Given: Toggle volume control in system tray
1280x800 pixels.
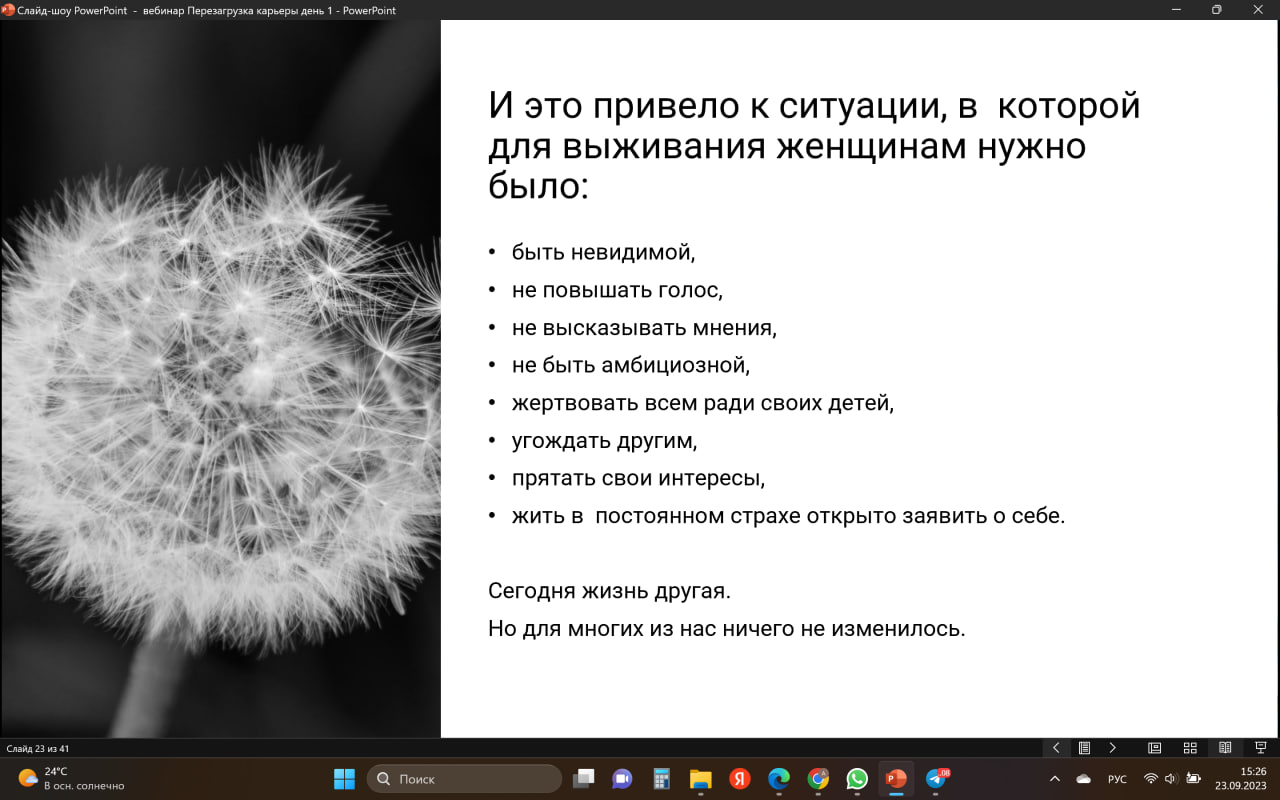Looking at the screenshot, I should pyautogui.click(x=1171, y=779).
